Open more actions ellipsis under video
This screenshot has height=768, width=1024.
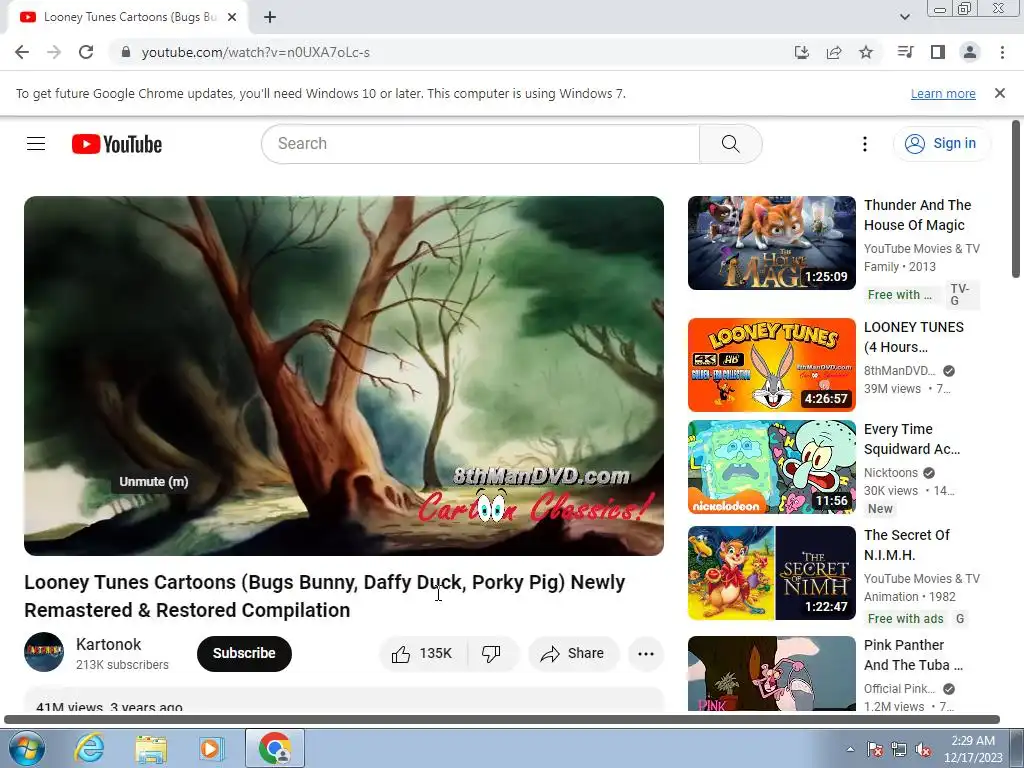click(646, 653)
